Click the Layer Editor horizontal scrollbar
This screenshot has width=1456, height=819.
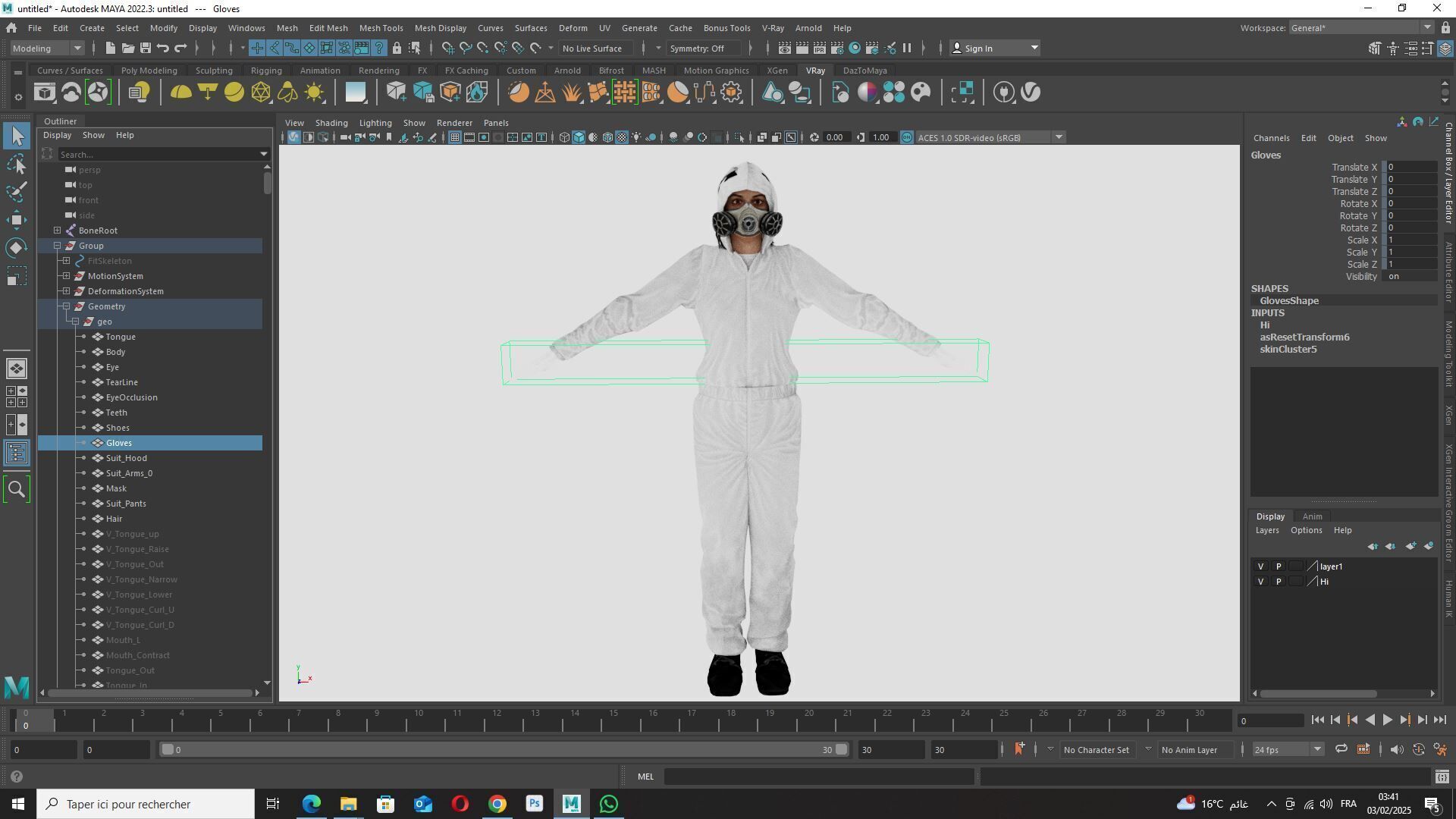(1318, 693)
